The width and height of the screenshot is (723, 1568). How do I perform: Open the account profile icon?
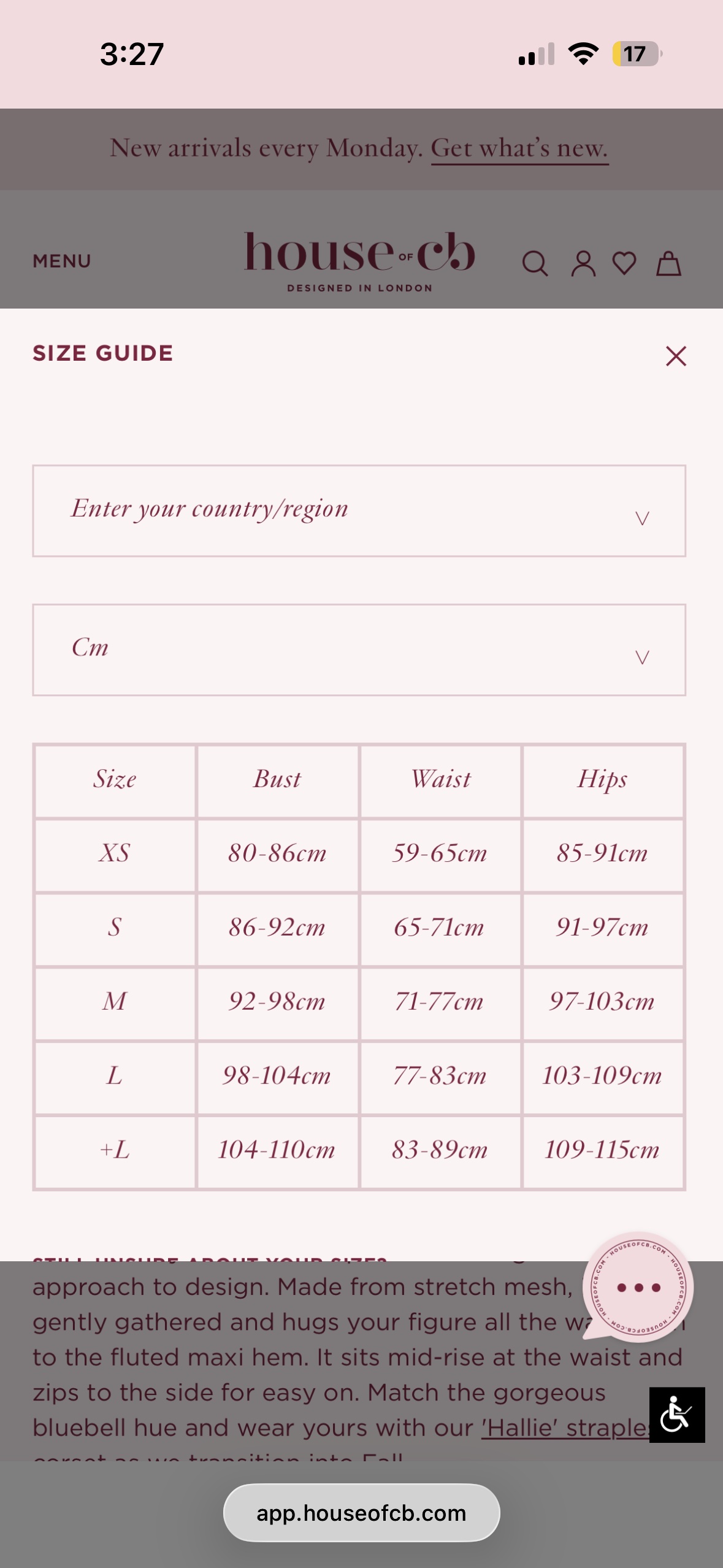(583, 264)
